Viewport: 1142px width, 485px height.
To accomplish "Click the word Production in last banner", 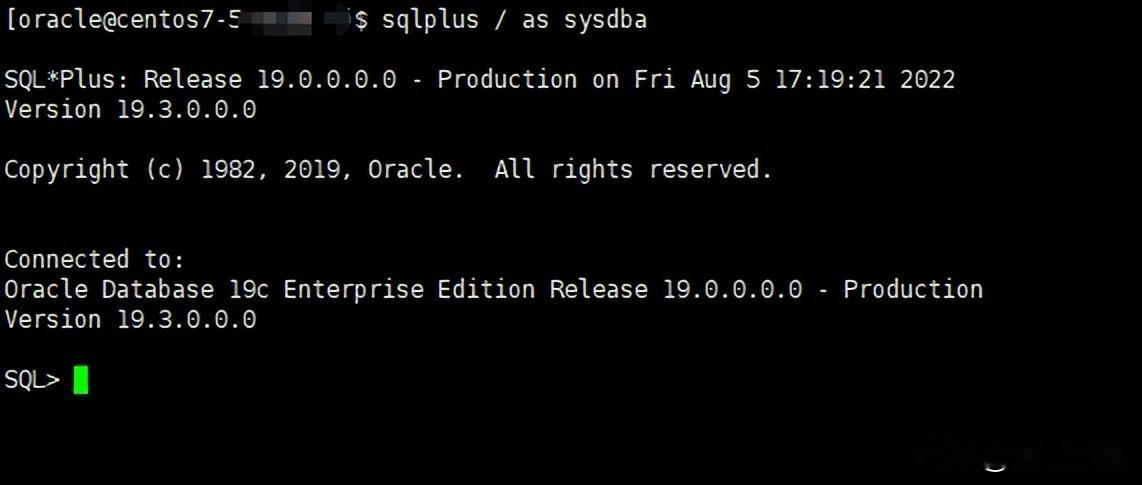I will [913, 289].
